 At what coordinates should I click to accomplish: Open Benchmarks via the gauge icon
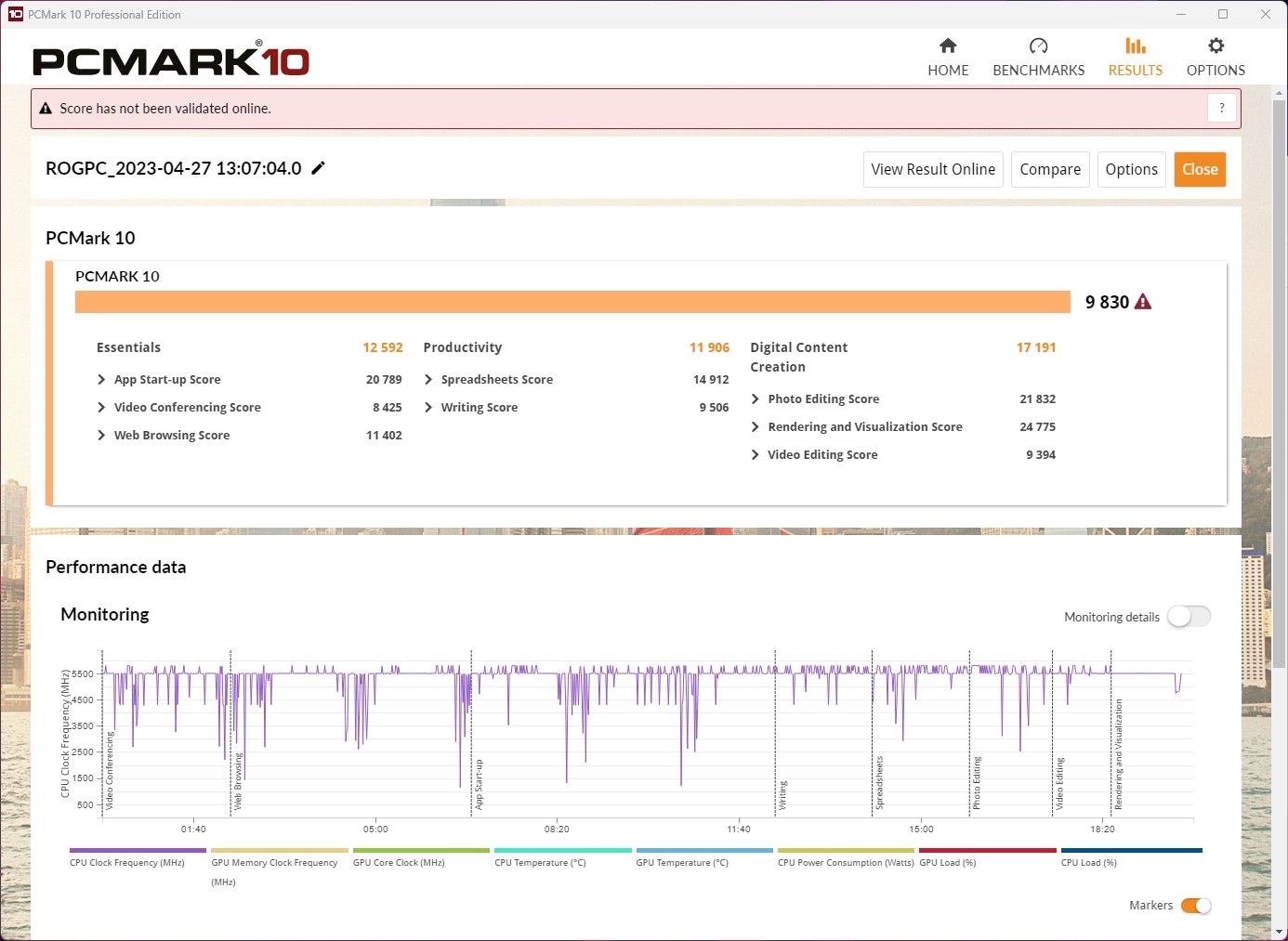pos(1038,46)
